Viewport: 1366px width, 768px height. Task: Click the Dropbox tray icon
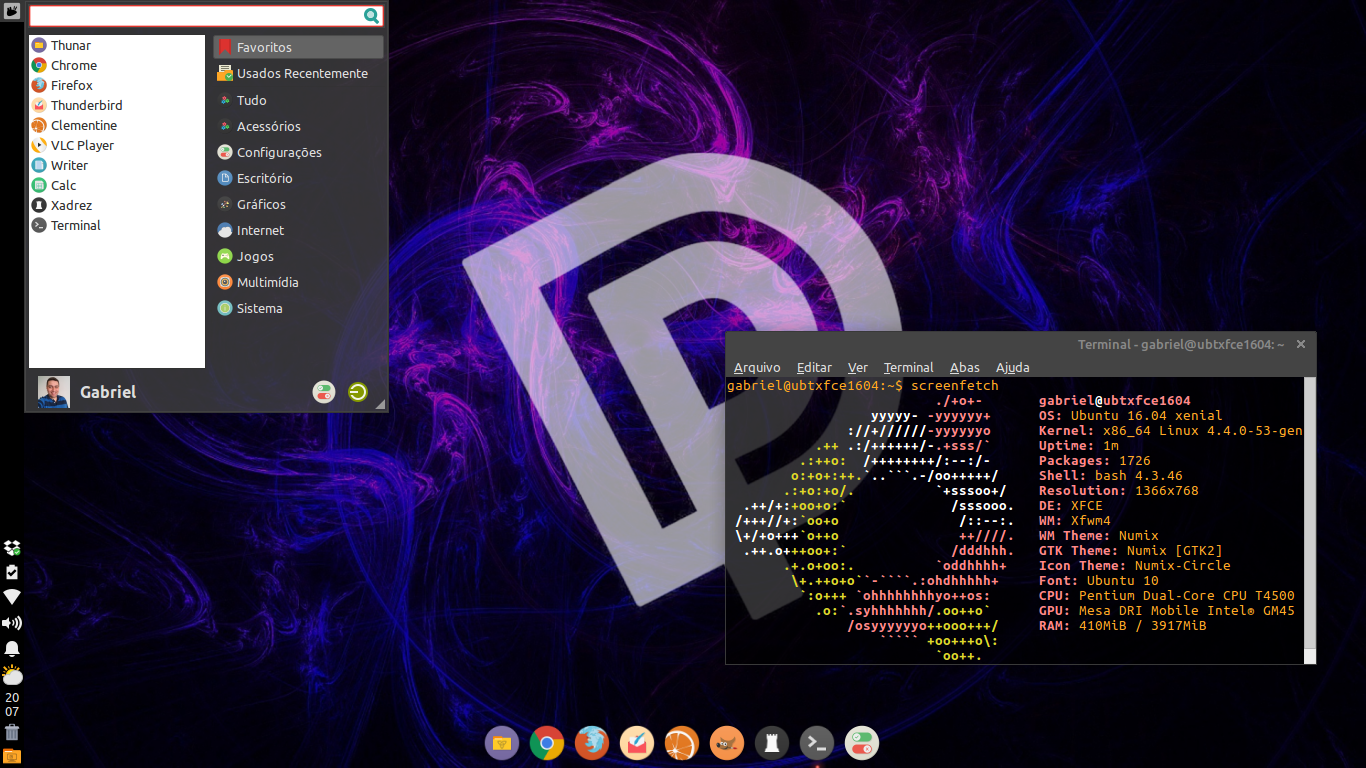[x=12, y=548]
